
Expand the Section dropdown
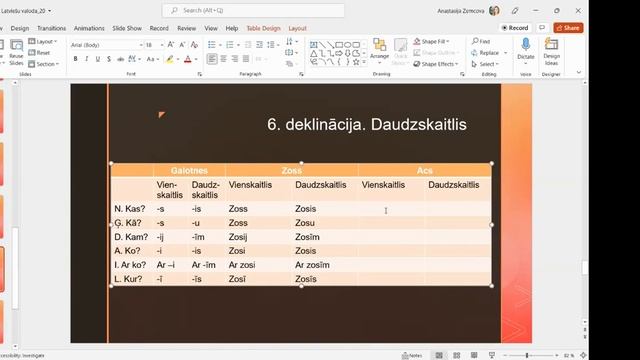pyautogui.click(x=44, y=64)
